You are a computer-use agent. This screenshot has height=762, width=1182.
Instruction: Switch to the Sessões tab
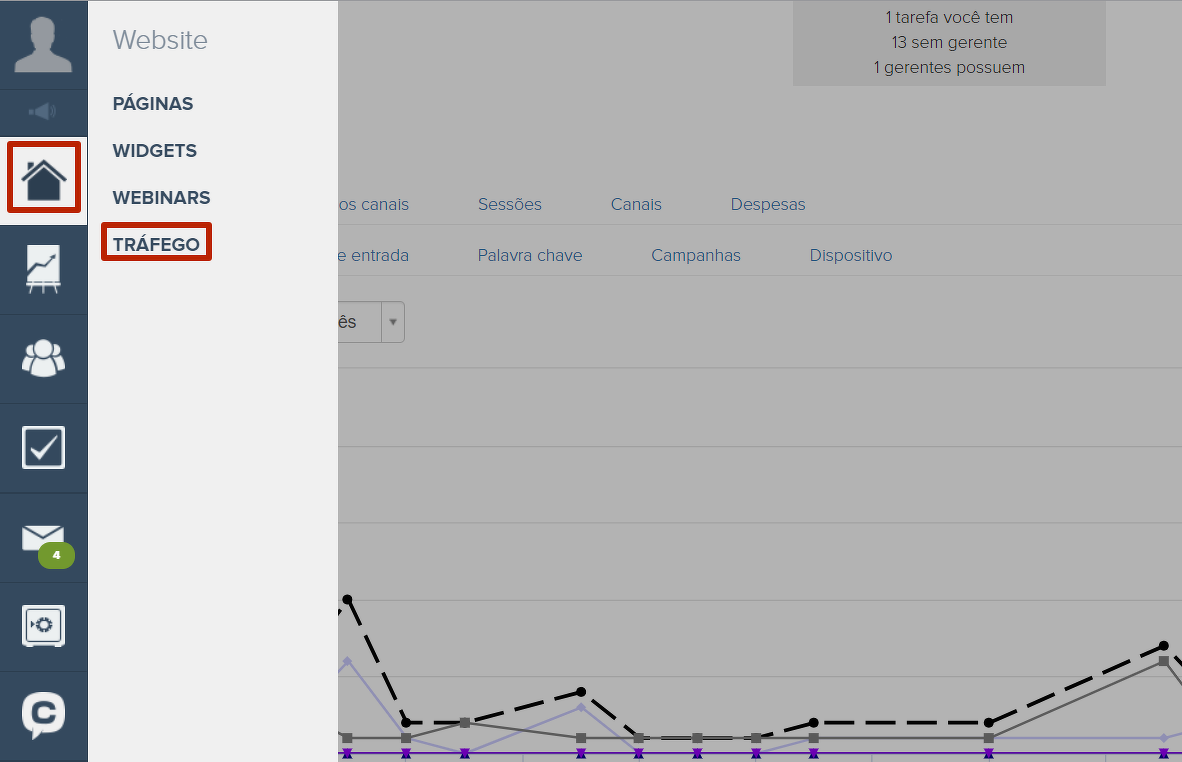(510, 204)
